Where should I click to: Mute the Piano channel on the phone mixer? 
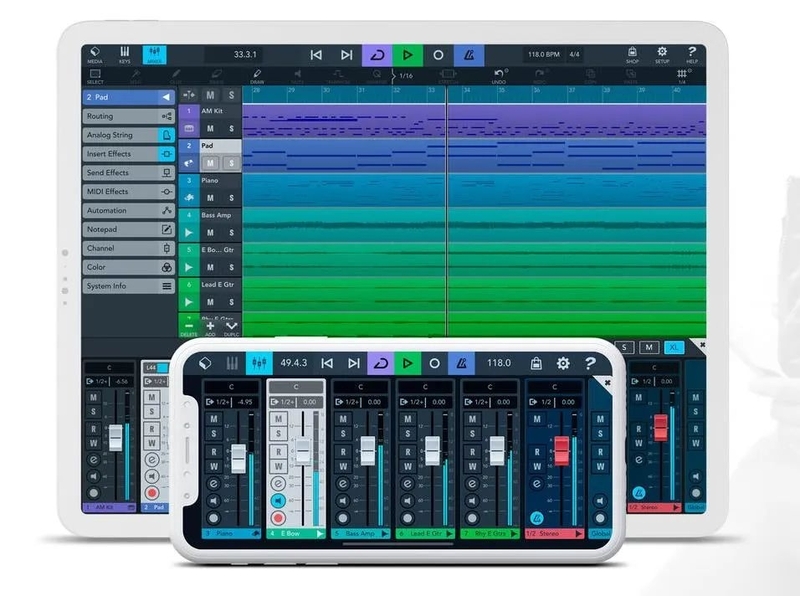[x=214, y=419]
